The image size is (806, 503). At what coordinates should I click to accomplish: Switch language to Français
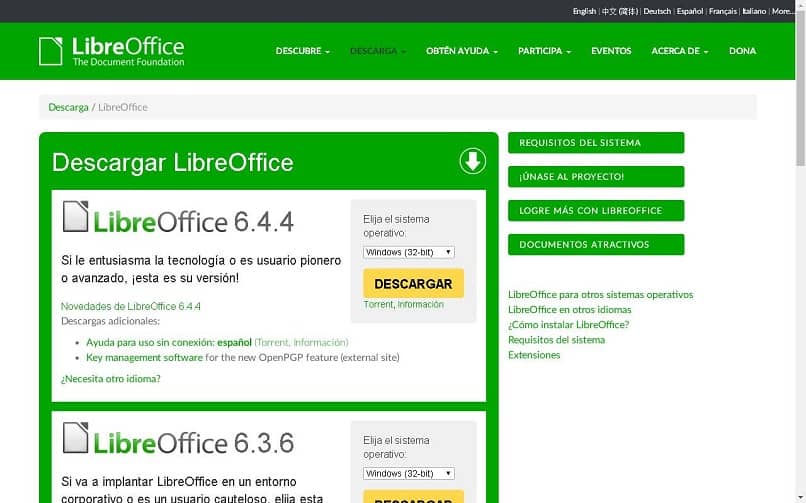pyautogui.click(x=723, y=11)
